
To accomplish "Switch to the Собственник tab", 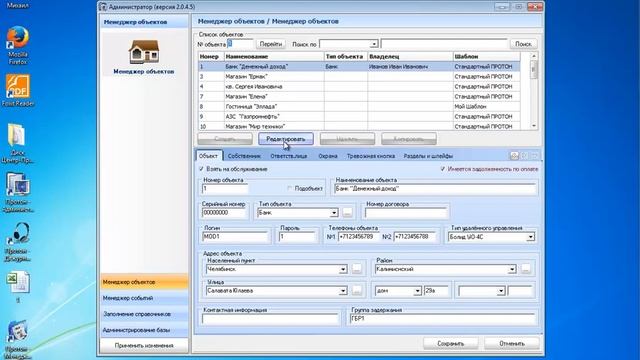I will coord(244,156).
